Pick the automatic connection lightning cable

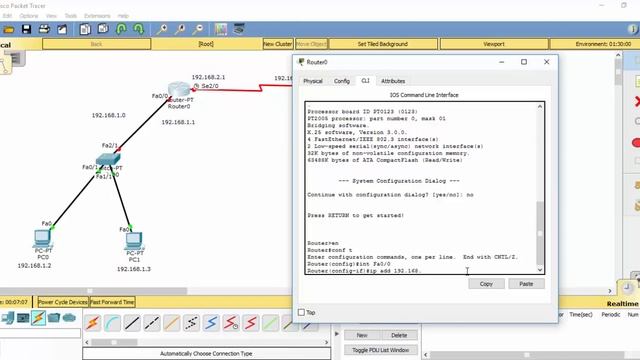click(x=93, y=323)
